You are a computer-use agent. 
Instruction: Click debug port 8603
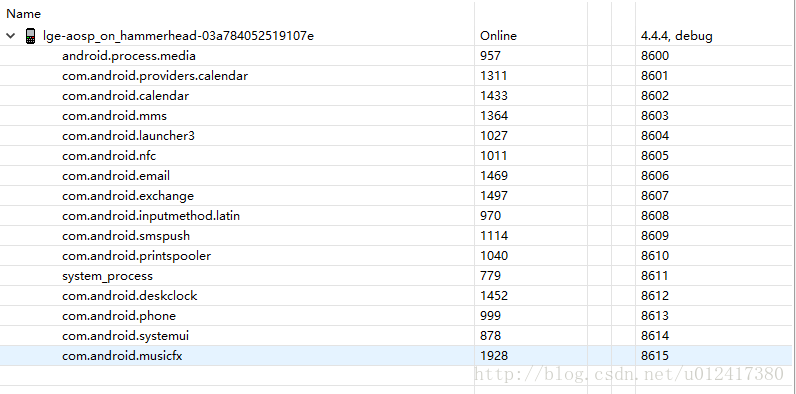click(x=655, y=116)
